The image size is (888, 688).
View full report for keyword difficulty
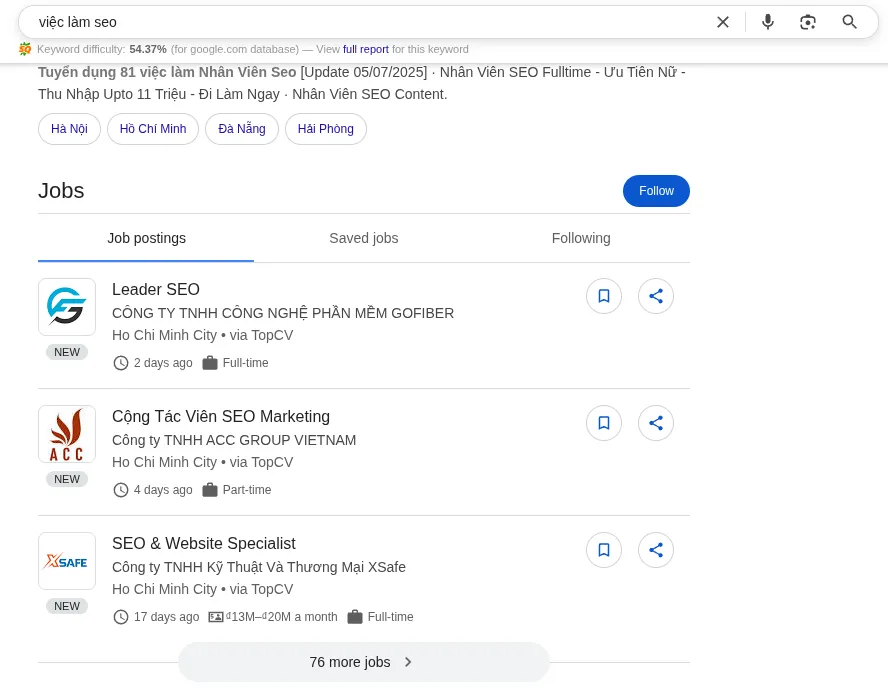[x=365, y=49]
